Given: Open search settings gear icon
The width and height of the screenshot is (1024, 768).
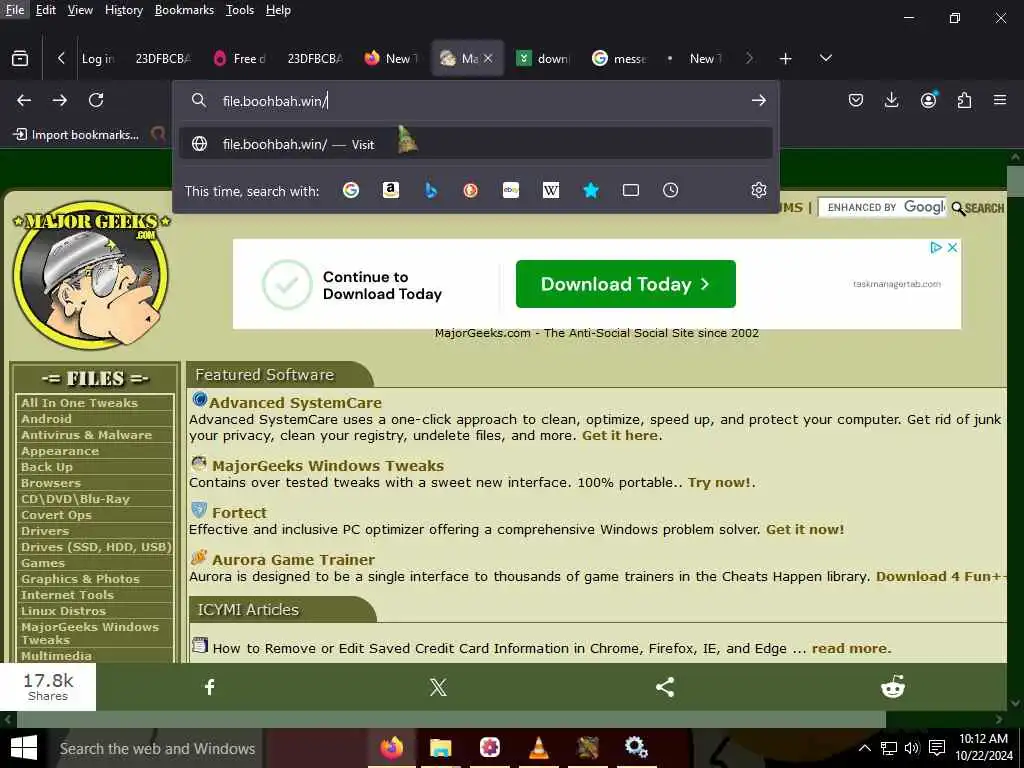Looking at the screenshot, I should click(758, 190).
